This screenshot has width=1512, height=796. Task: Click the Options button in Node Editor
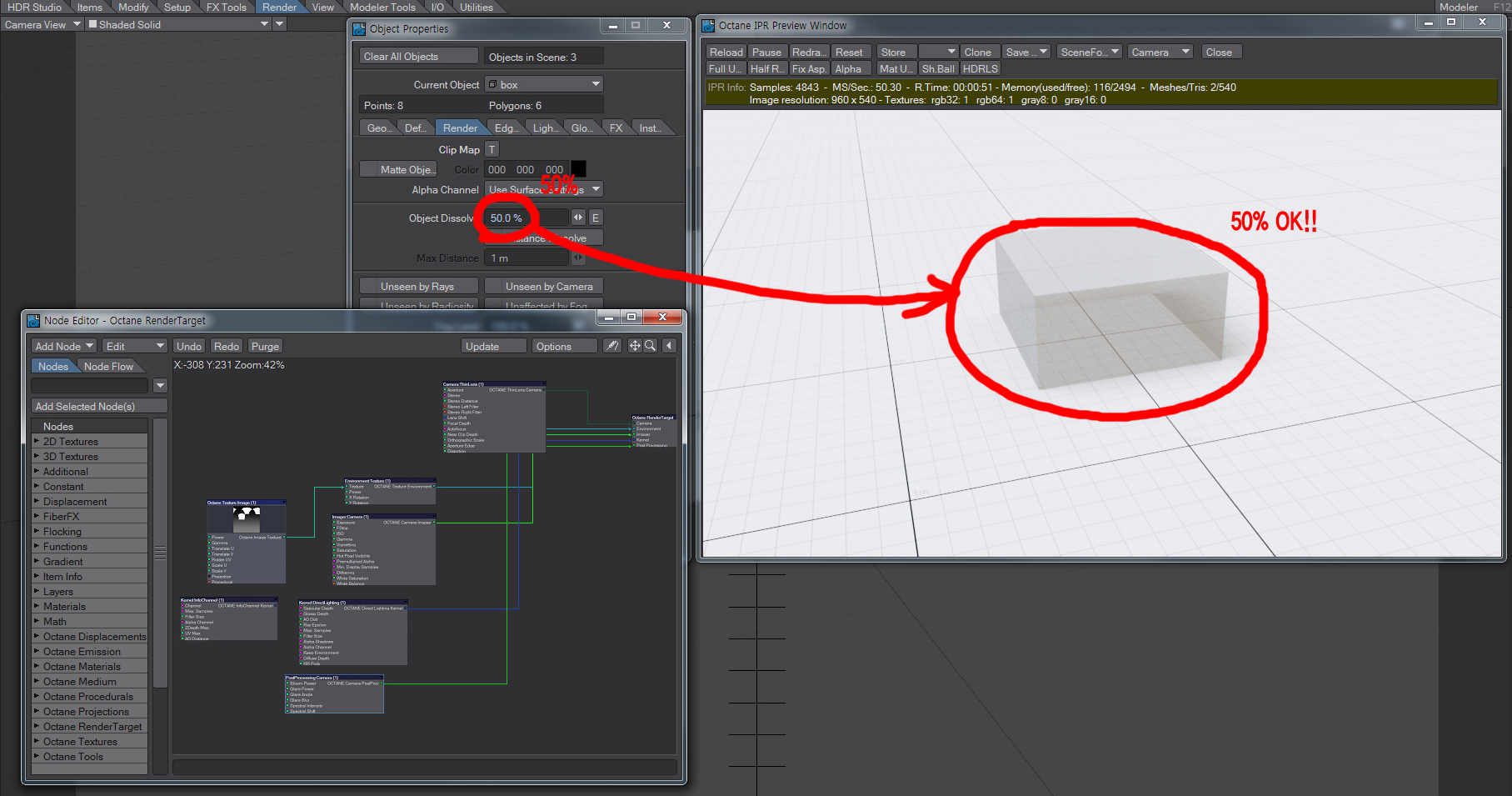pyautogui.click(x=565, y=346)
